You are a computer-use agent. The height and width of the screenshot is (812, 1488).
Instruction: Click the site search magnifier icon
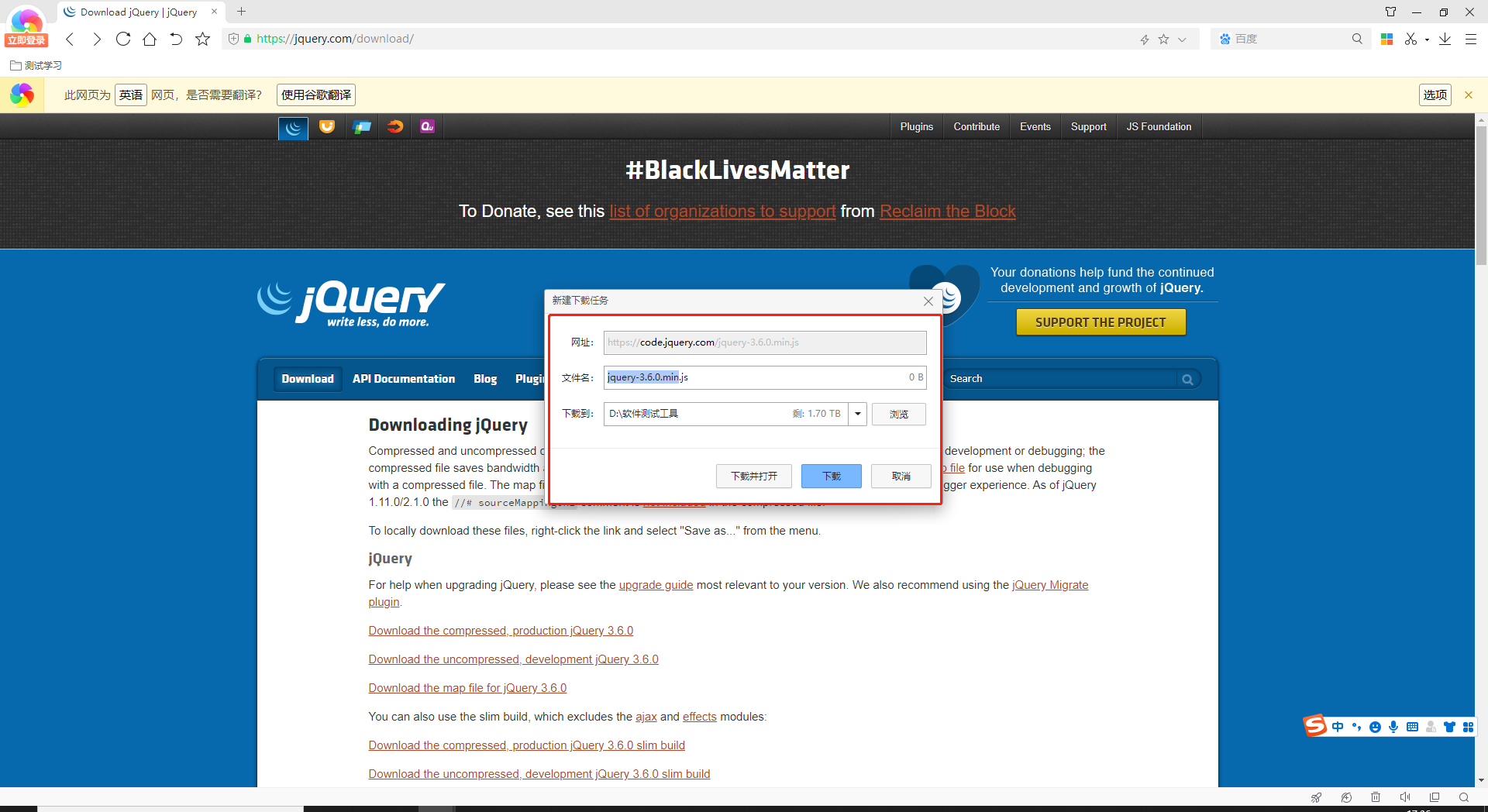(1187, 380)
